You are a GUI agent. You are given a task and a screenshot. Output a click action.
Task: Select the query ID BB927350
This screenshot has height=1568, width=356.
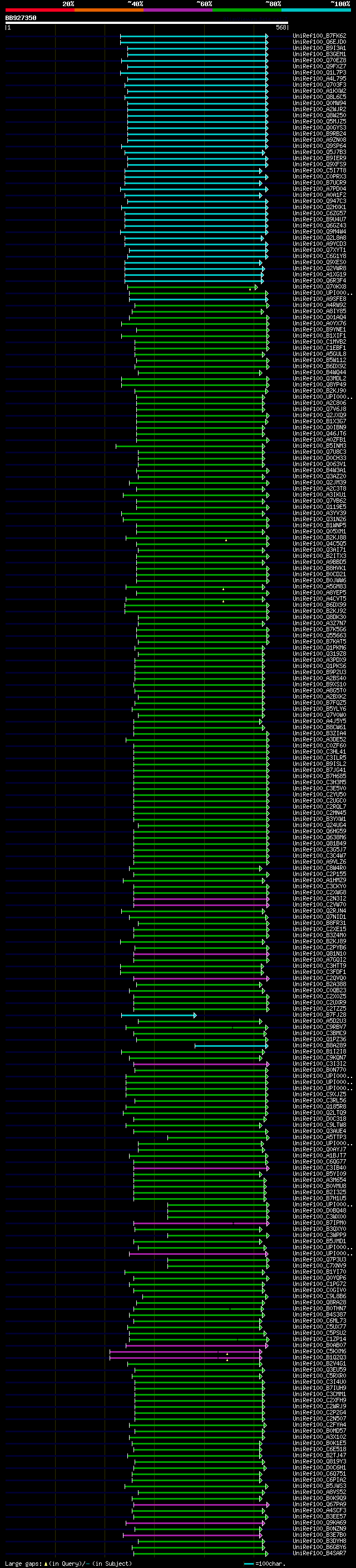pos(21,18)
